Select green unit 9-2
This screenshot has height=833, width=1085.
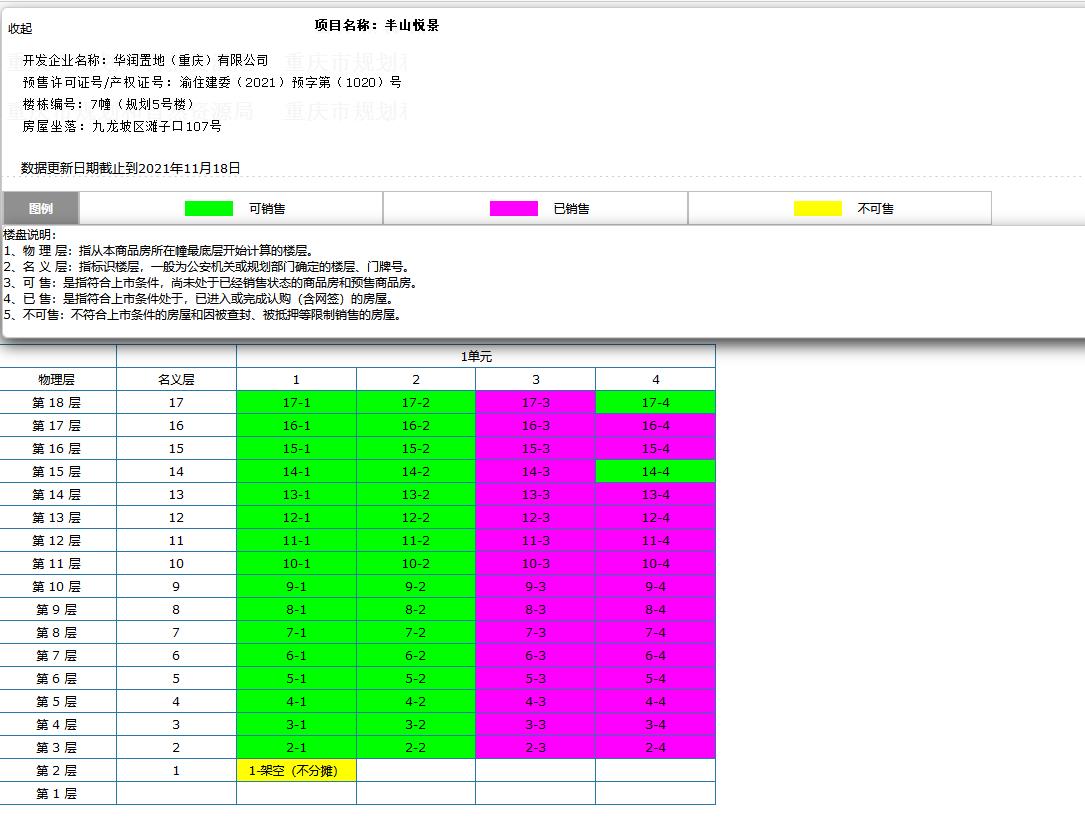(x=415, y=586)
